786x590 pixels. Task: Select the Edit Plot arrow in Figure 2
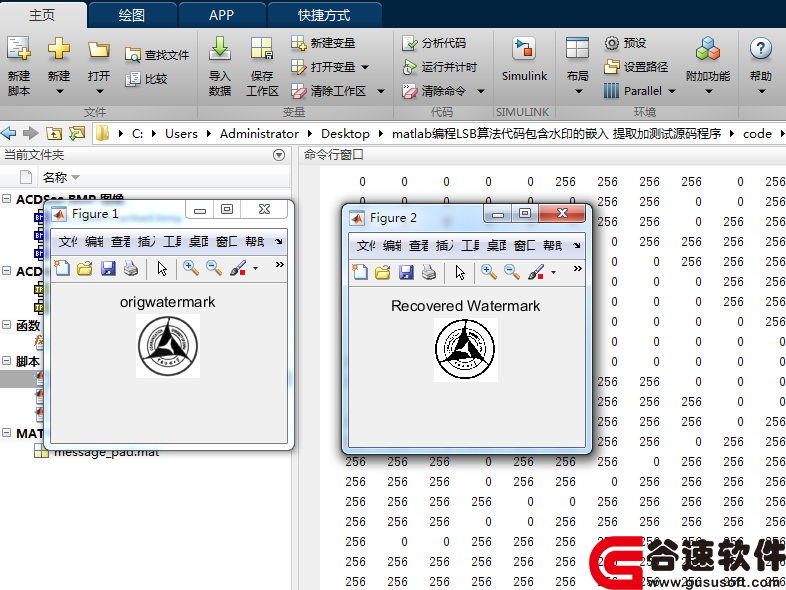[x=460, y=273]
